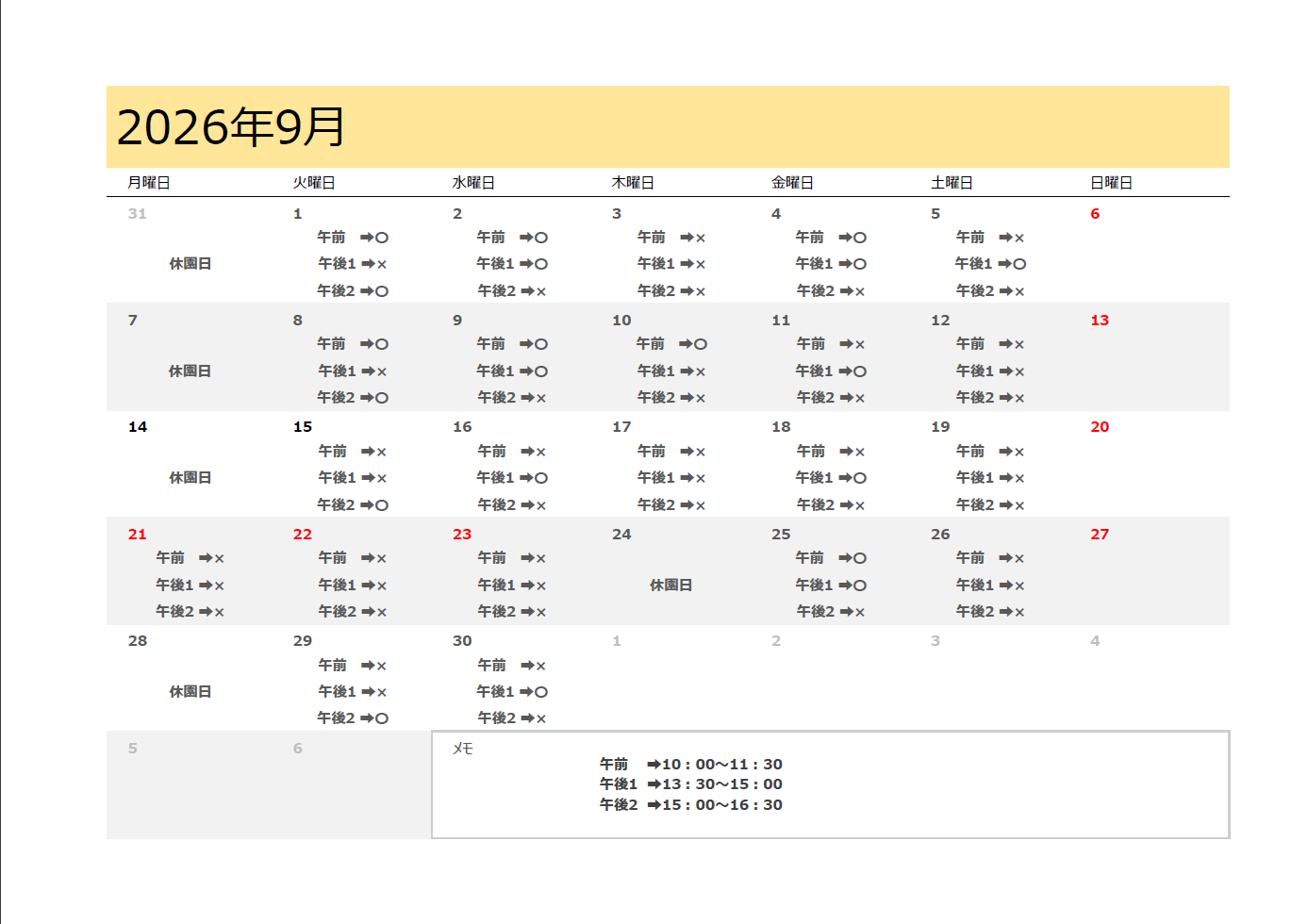Select the 午前 entry on date 22

(x=353, y=558)
